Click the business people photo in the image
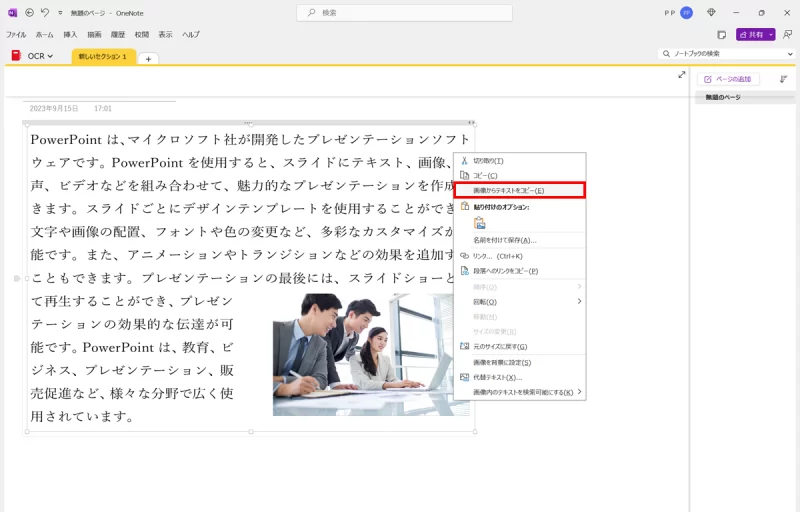 tap(363, 354)
